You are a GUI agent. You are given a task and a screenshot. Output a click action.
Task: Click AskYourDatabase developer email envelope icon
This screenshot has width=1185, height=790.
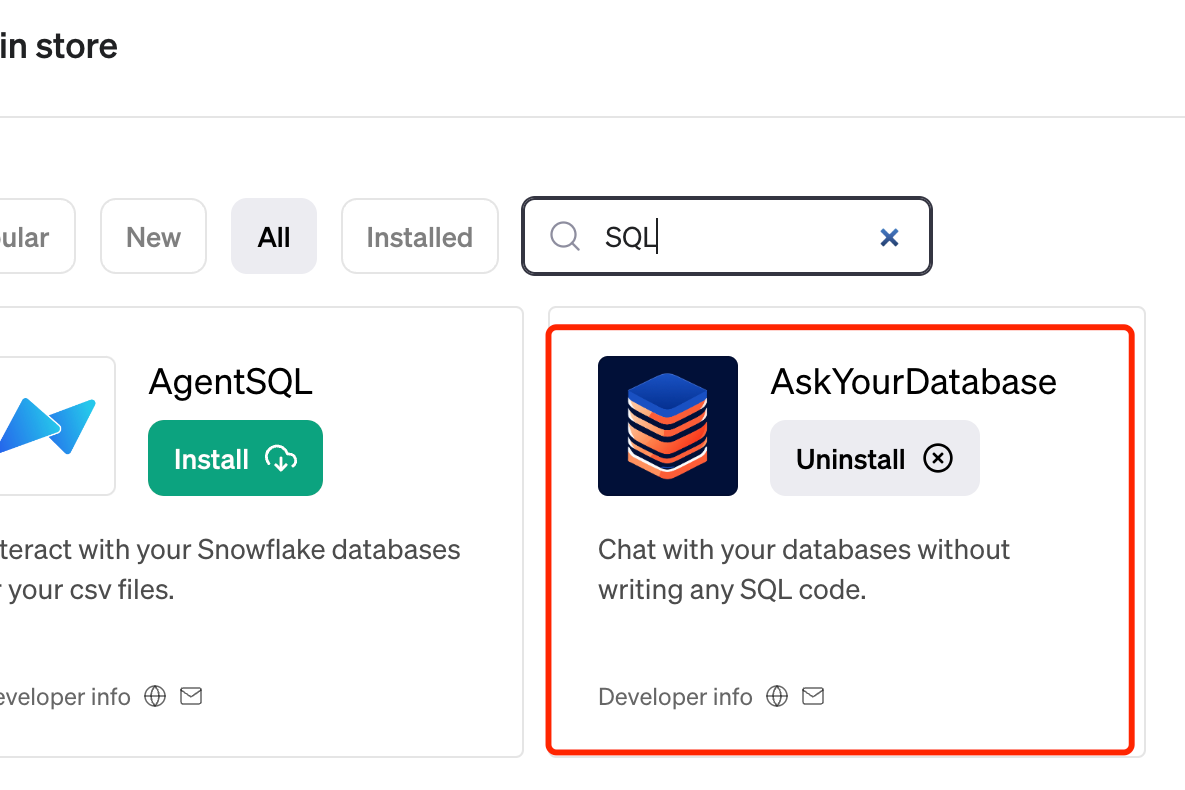click(x=813, y=696)
